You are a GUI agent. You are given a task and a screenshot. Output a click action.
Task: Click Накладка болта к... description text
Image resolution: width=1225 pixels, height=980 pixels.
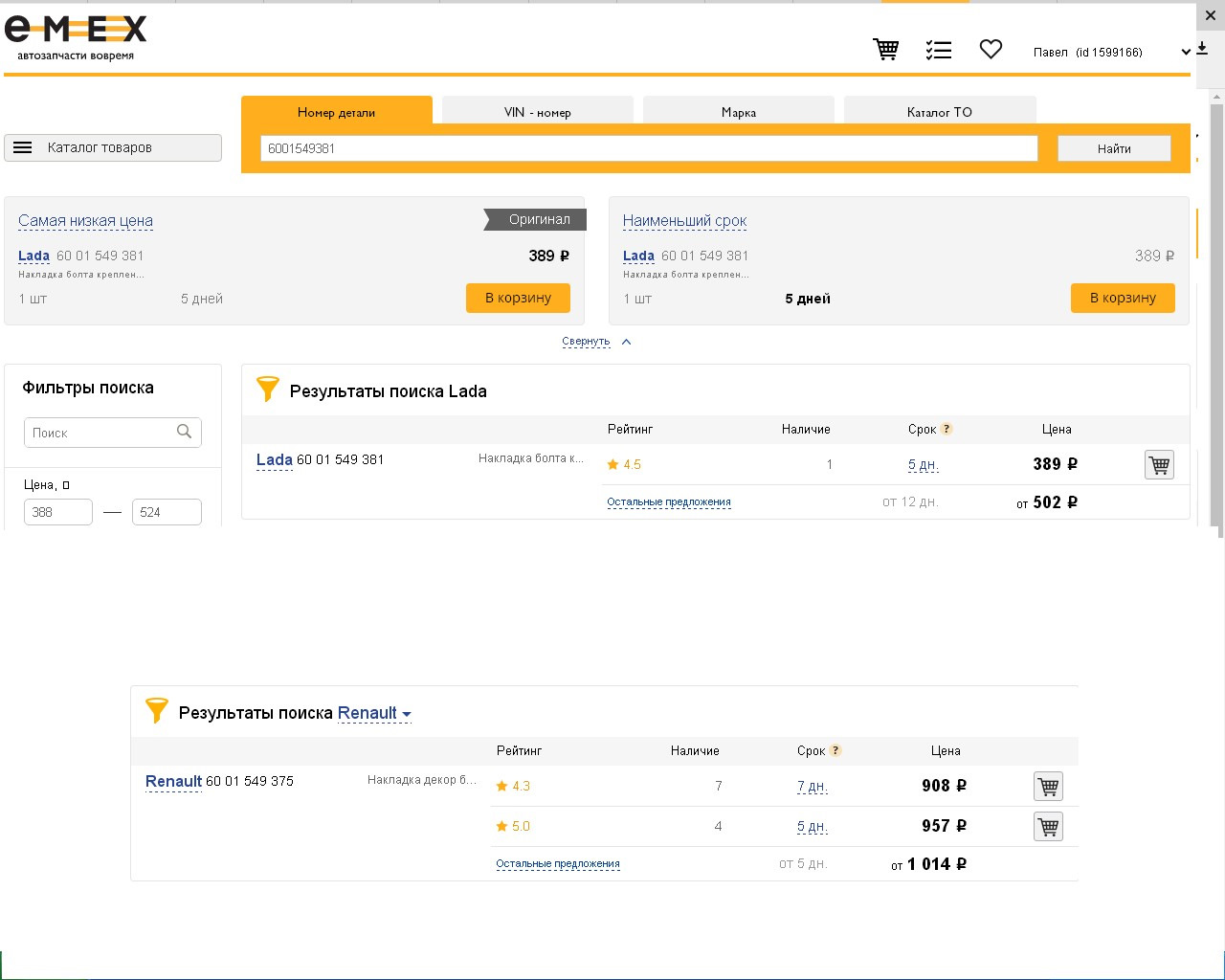click(531, 458)
